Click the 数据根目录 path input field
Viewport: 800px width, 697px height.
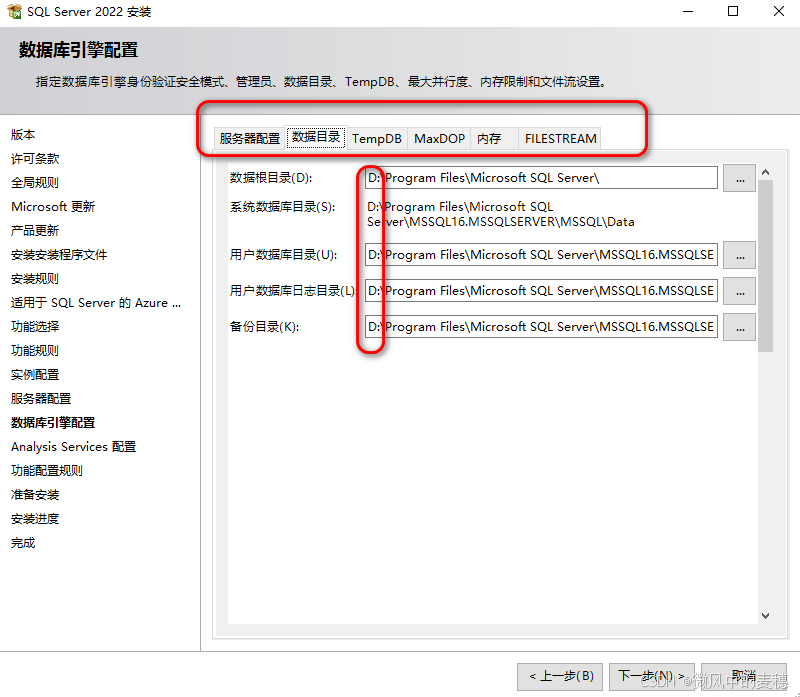point(541,178)
